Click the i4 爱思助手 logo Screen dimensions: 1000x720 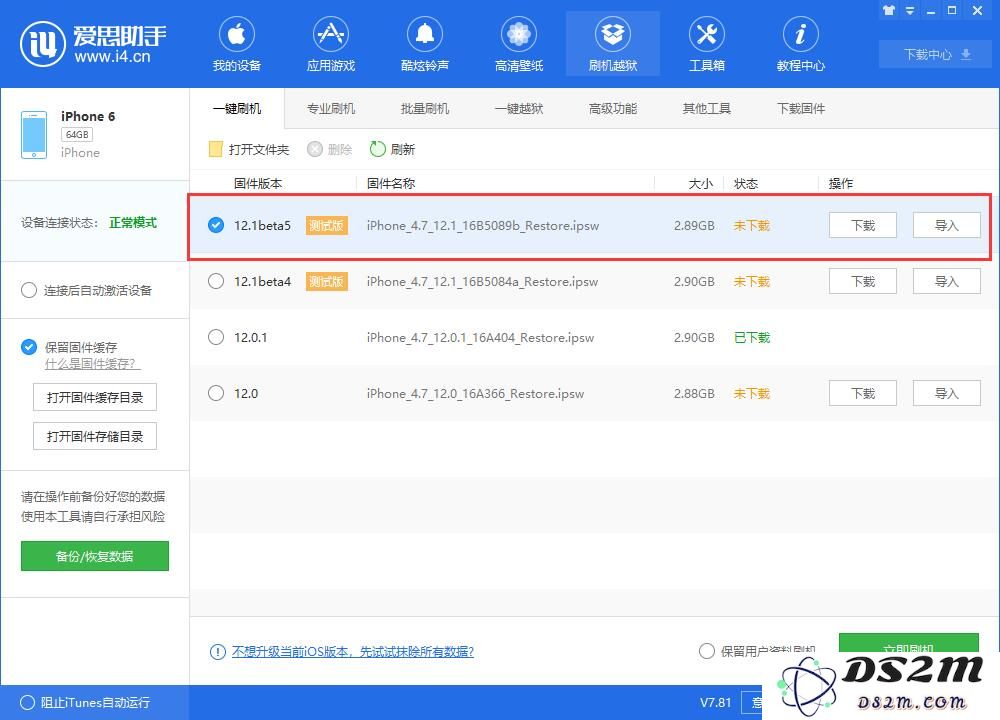coord(93,43)
